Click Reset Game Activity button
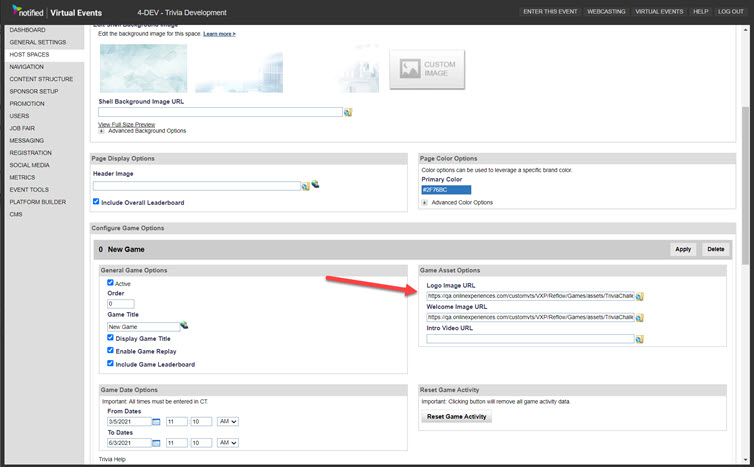This screenshot has width=754, height=467. 456,417
